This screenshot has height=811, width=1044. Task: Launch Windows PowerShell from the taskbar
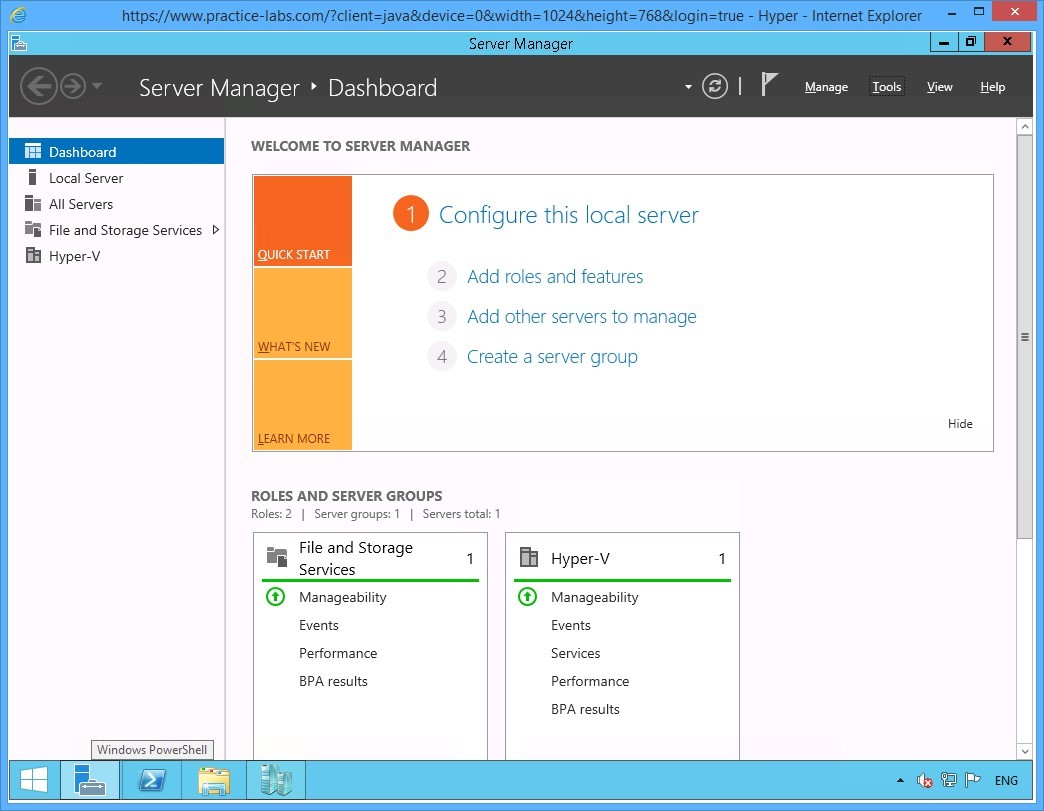151,780
